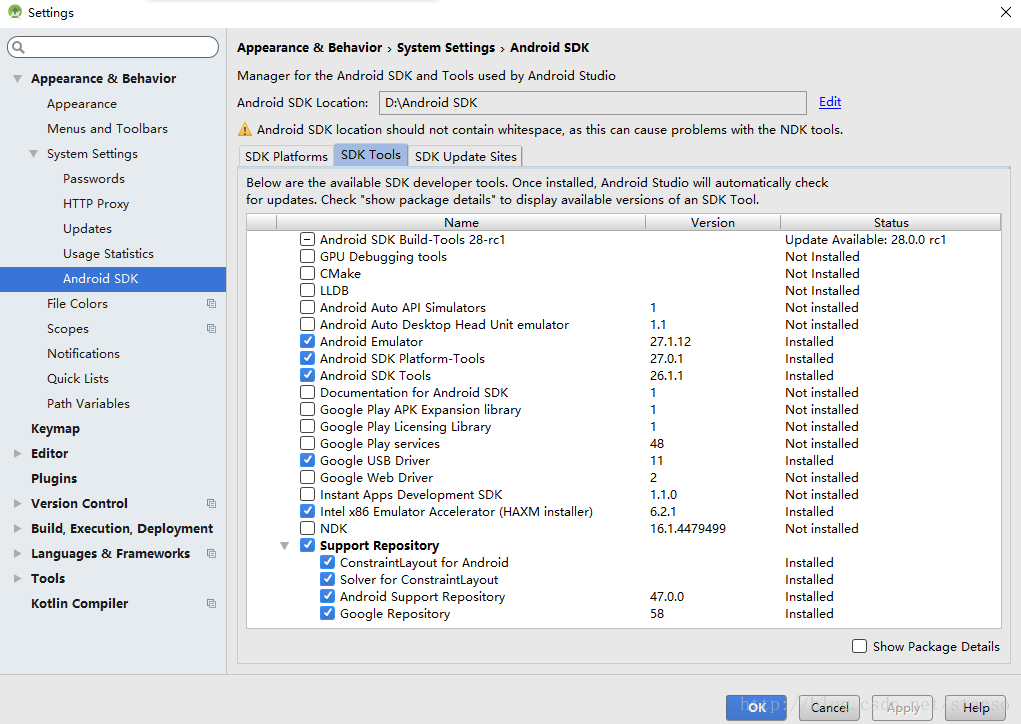Click the project-level icon next to File Colors

pyautogui.click(x=212, y=303)
